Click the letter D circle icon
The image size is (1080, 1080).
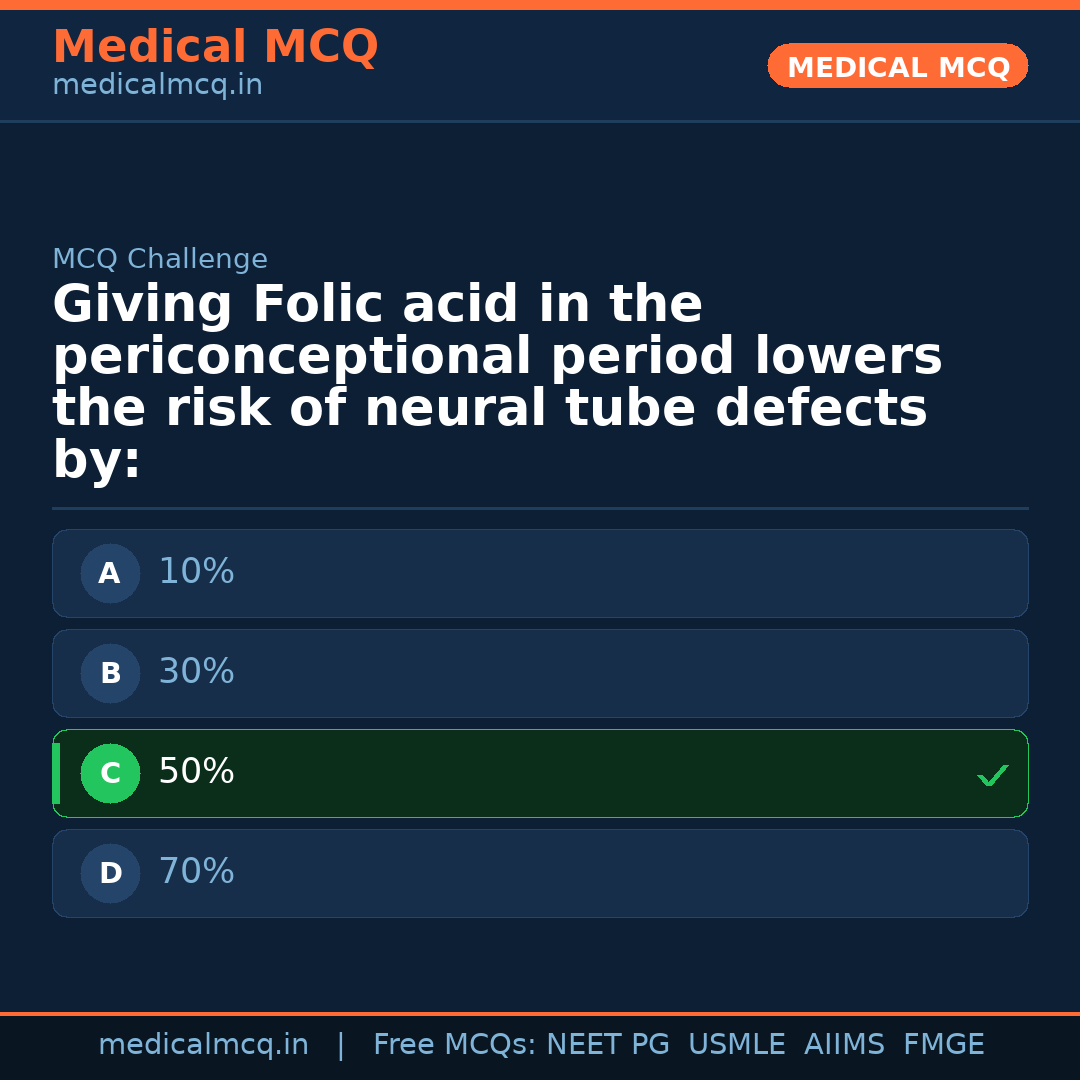coord(110,873)
